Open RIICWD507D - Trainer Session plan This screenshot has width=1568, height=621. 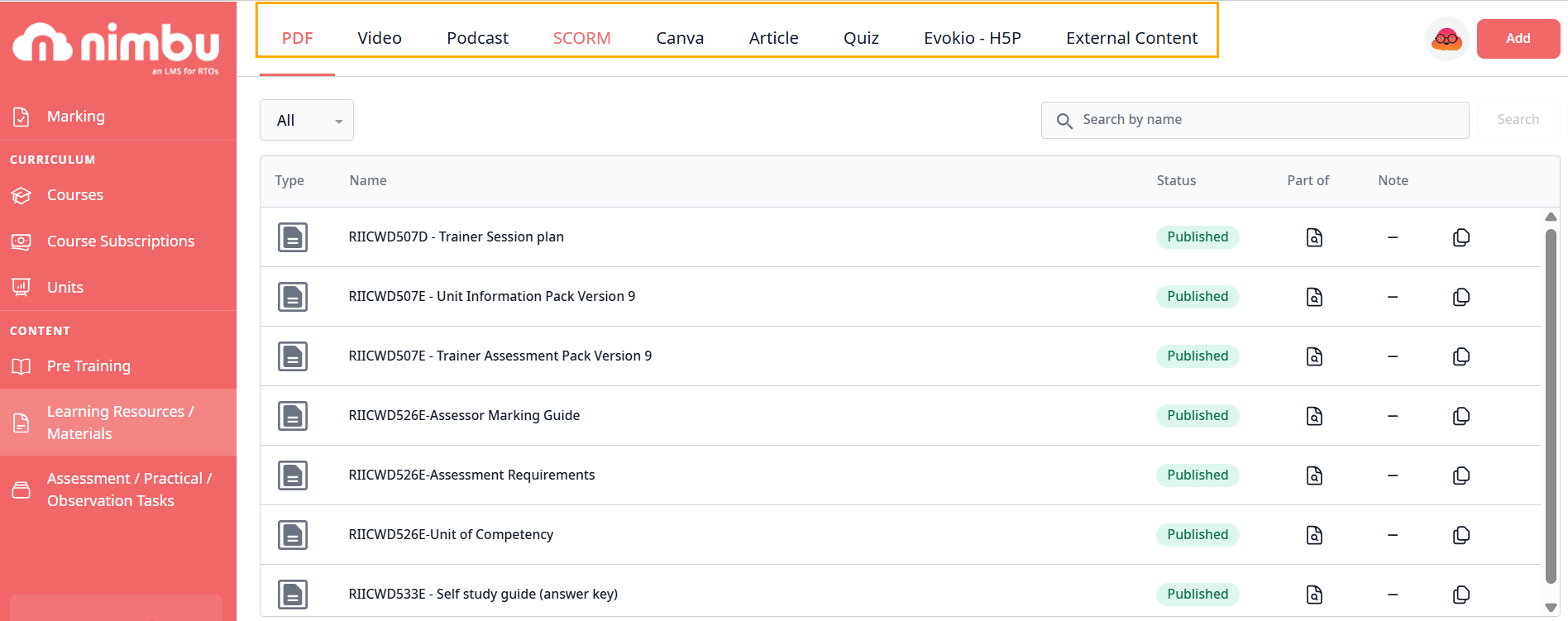click(457, 237)
